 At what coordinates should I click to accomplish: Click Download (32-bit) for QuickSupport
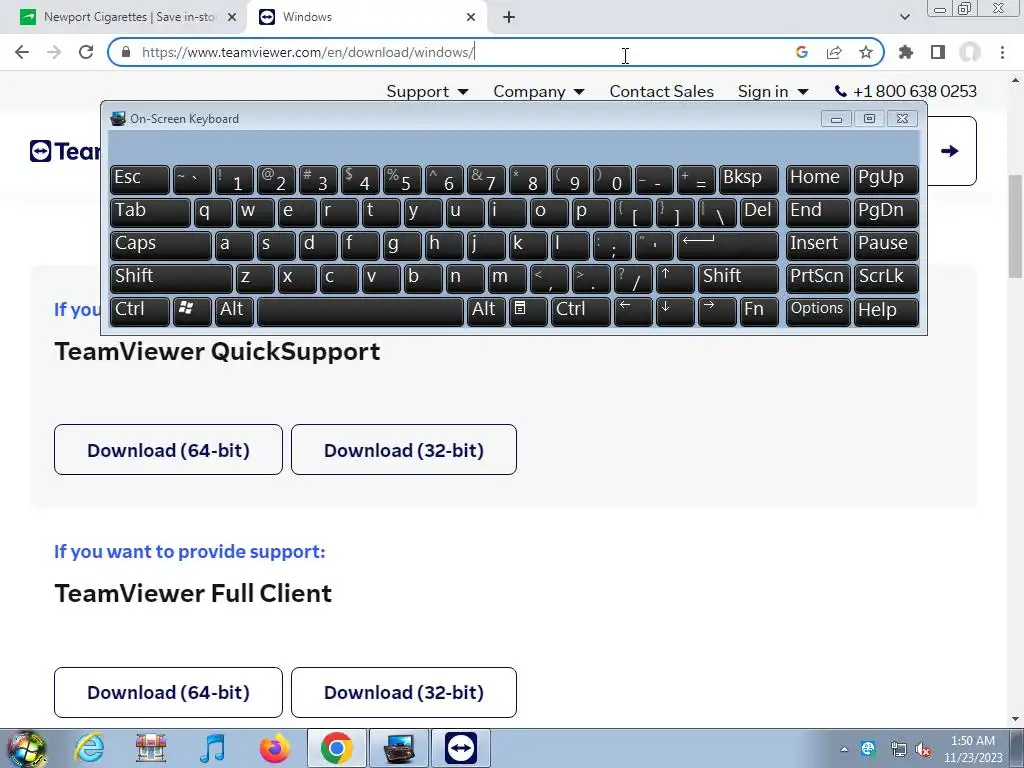[x=404, y=450]
